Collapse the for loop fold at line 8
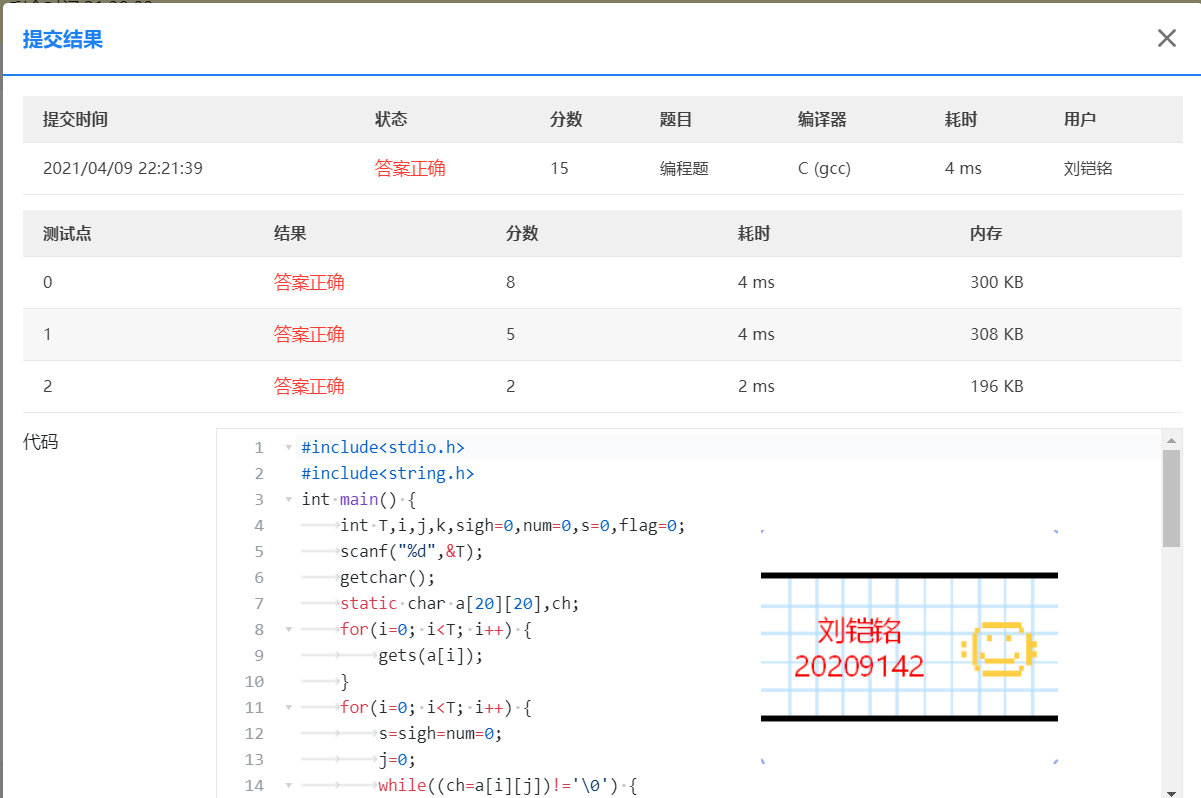Image resolution: width=1201 pixels, height=798 pixels. (x=289, y=630)
